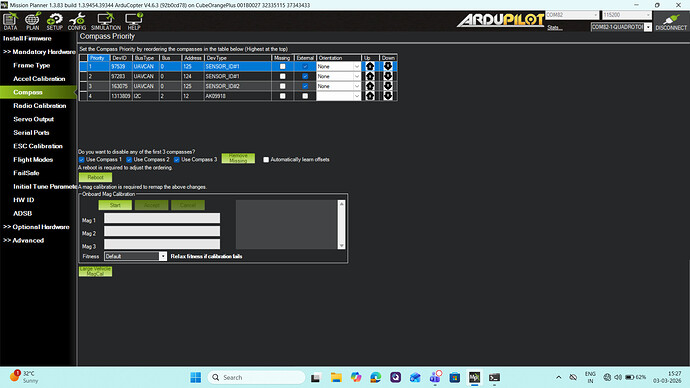690x388 pixels.
Task: Click the taskbar Search box
Action: [257, 377]
